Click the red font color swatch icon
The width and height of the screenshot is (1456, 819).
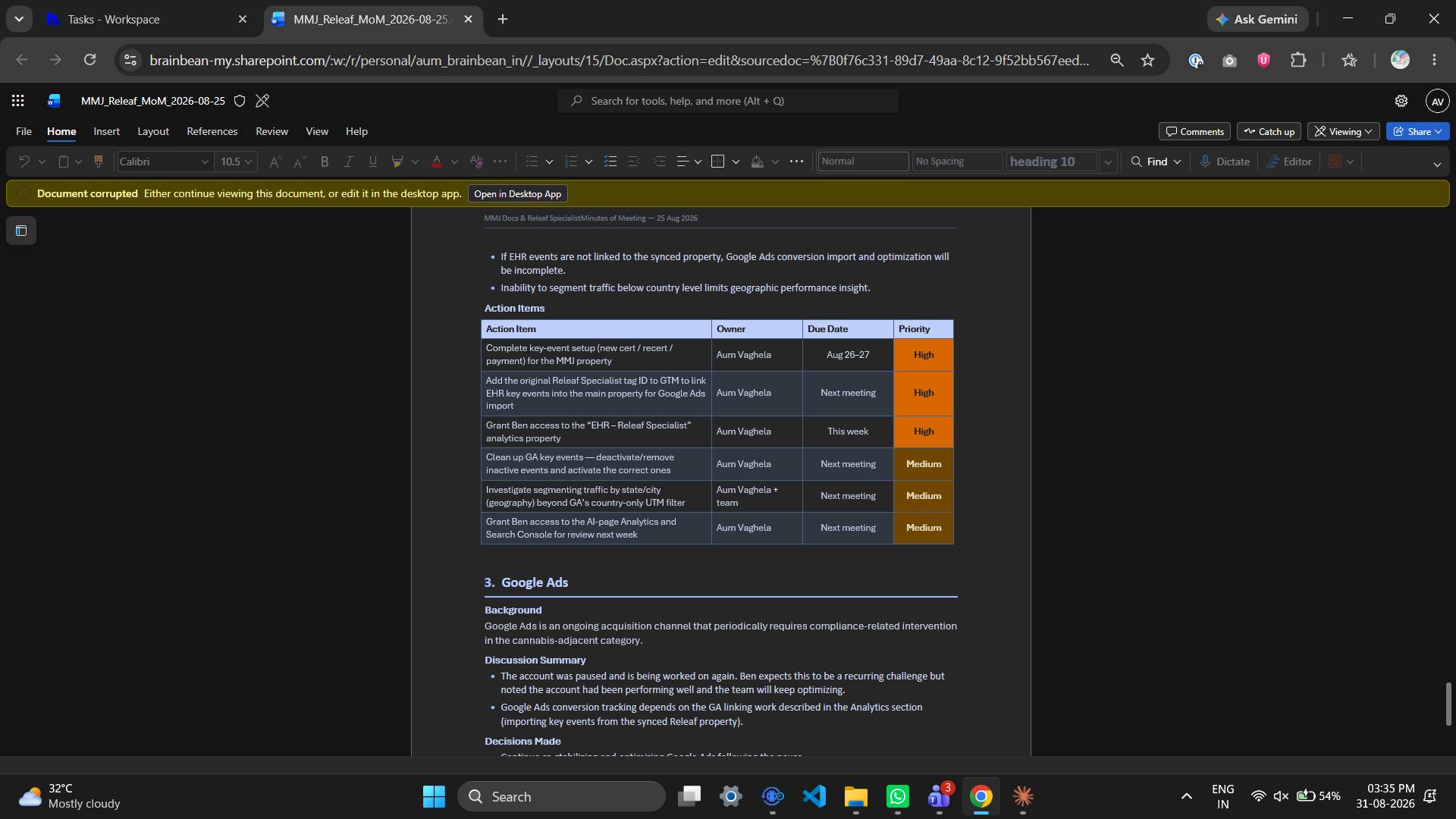[x=437, y=162]
